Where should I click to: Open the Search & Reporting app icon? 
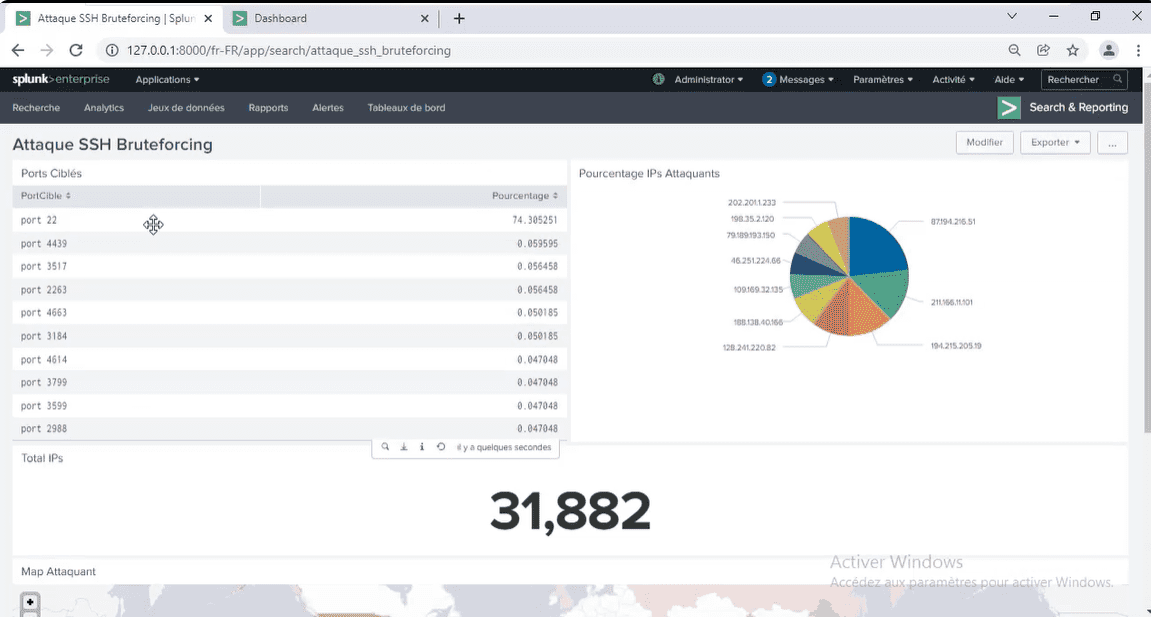[x=1009, y=108]
